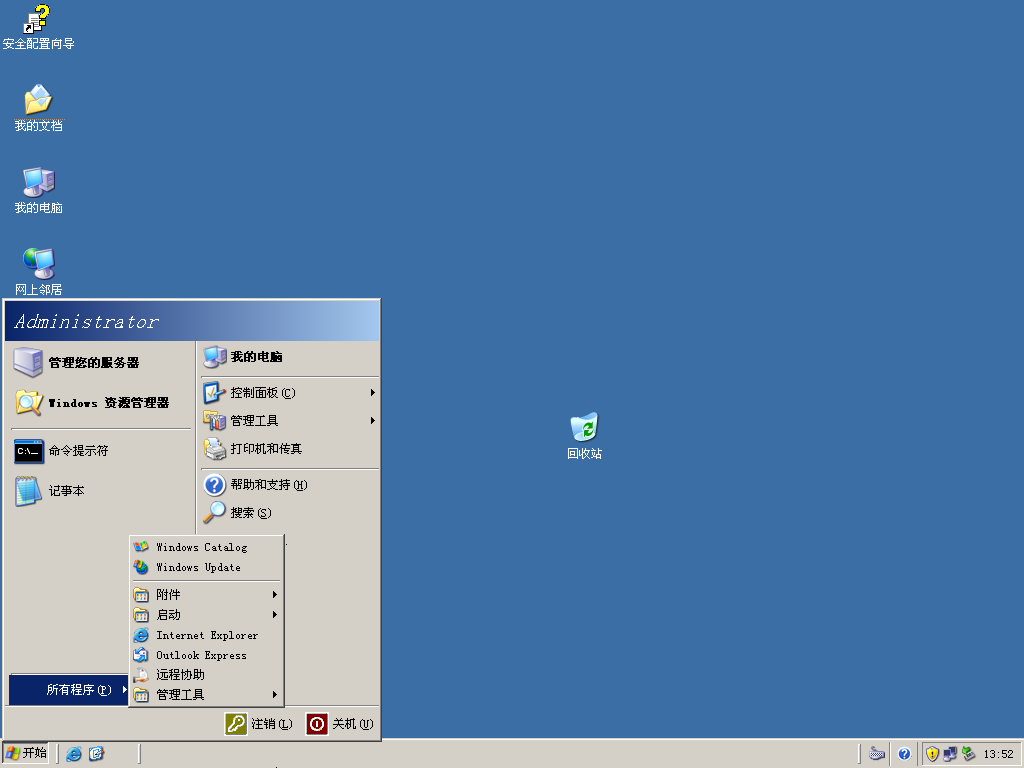Image resolution: width=1024 pixels, height=768 pixels.
Task: Open the 附件 programs folder
Action: point(206,594)
